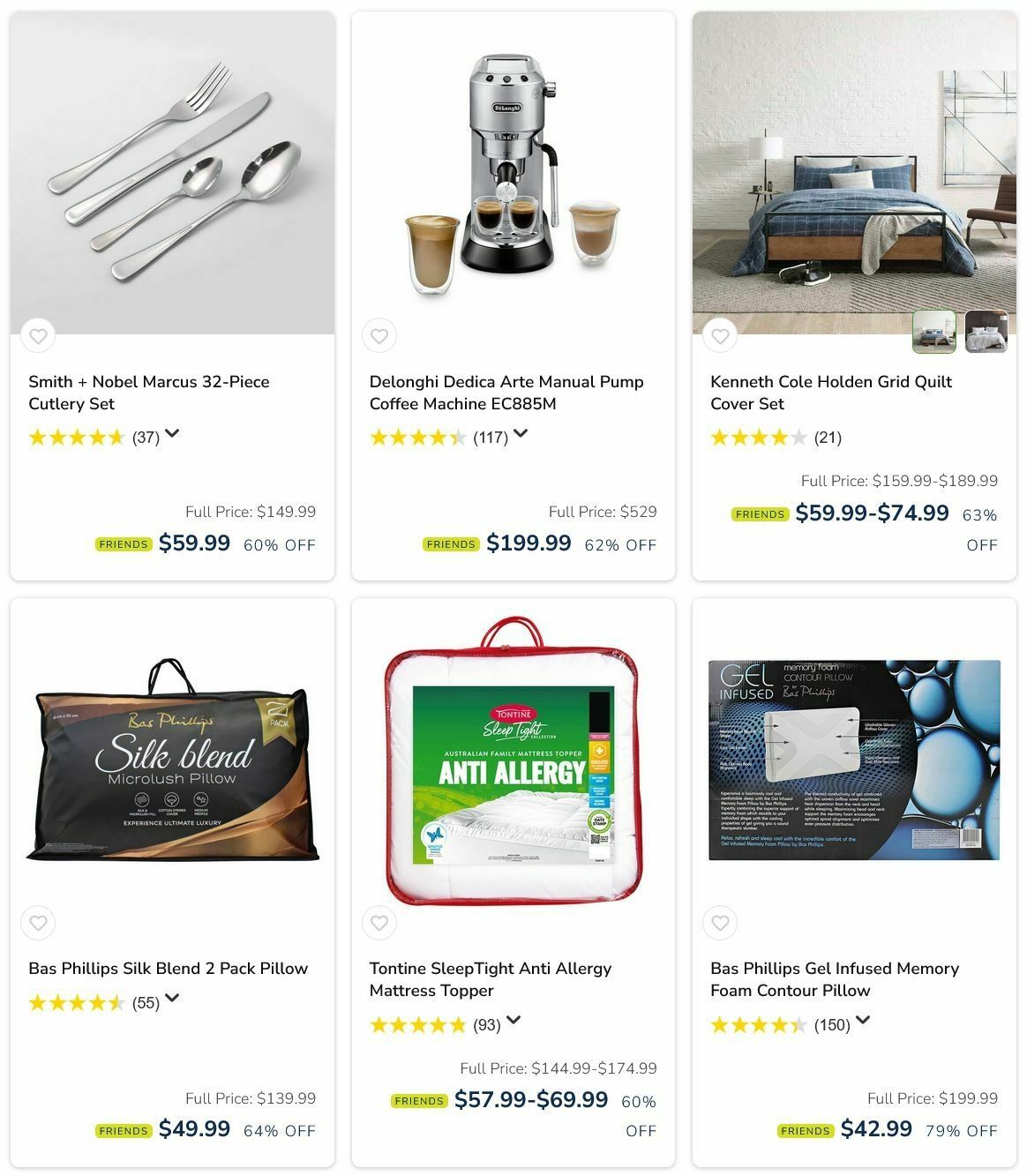Click Friends badge on $199.99 coffee machine
This screenshot has height=1176, width=1027.
(x=451, y=544)
